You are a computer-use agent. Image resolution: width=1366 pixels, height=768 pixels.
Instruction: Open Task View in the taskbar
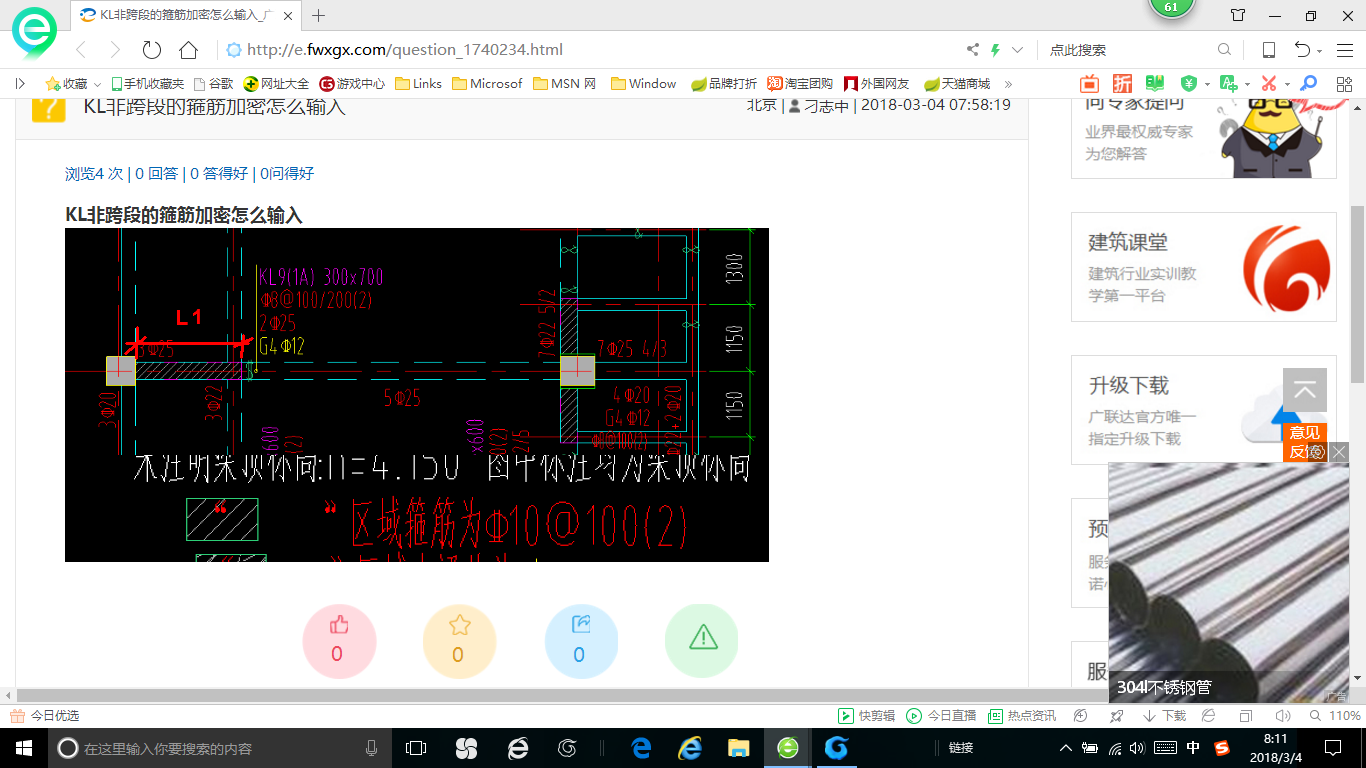(416, 748)
